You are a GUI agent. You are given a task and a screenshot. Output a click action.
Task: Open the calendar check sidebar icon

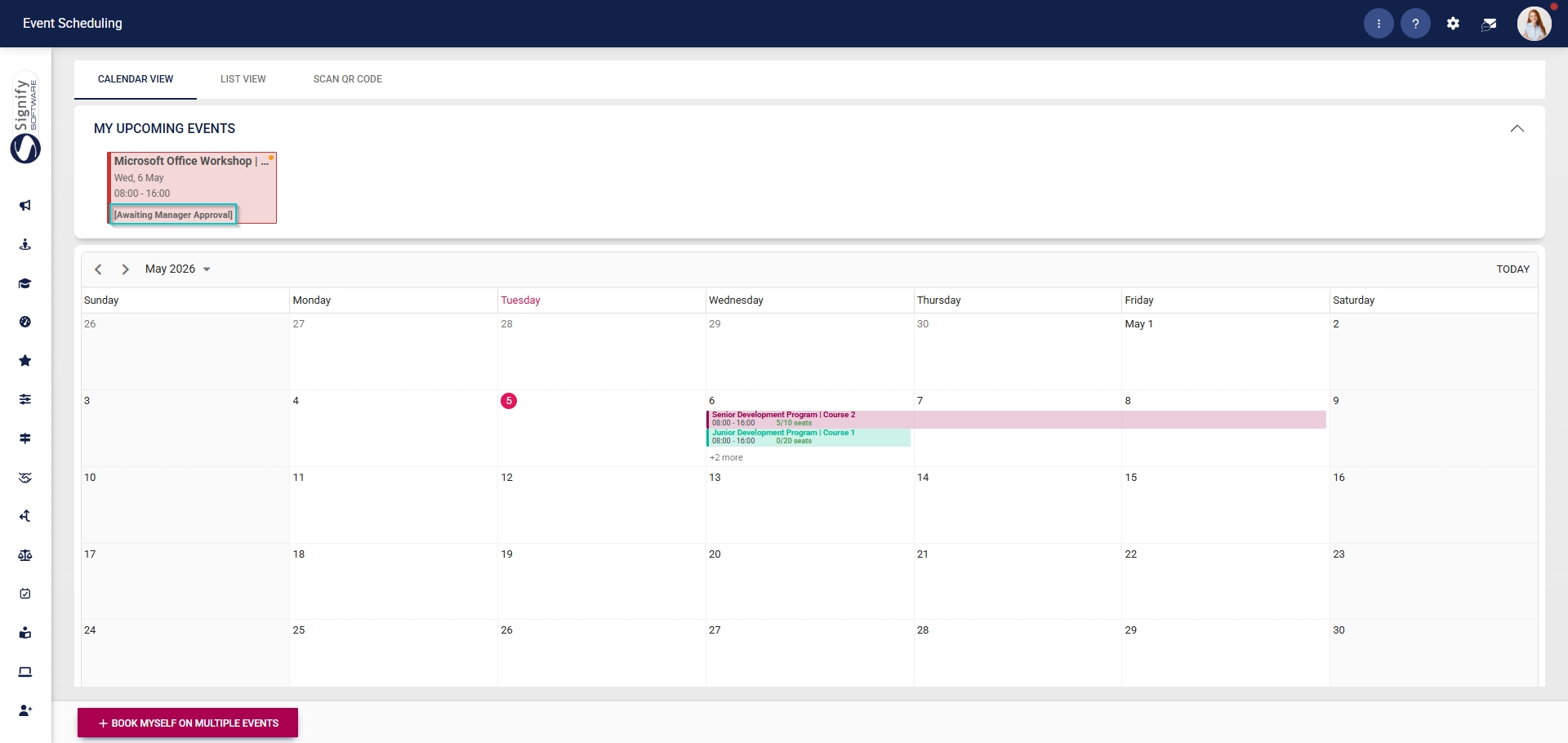25,594
